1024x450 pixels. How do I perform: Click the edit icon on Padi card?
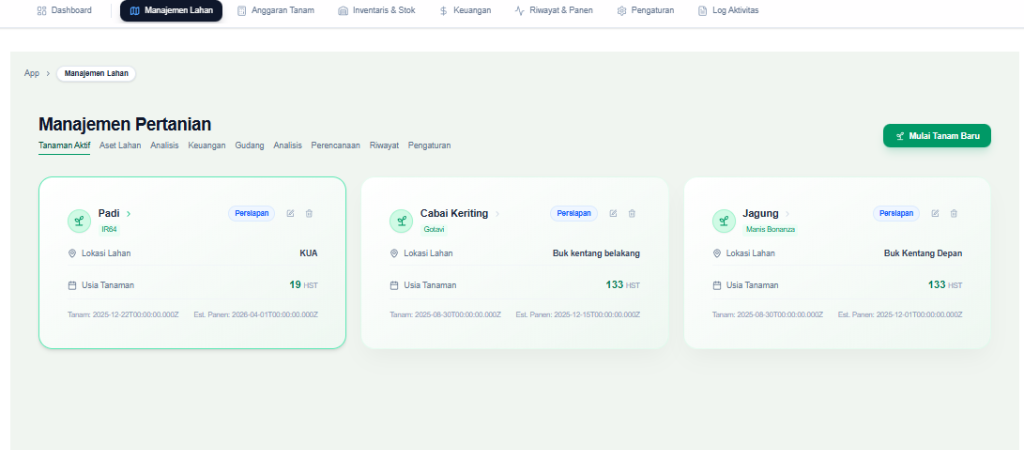click(x=291, y=213)
